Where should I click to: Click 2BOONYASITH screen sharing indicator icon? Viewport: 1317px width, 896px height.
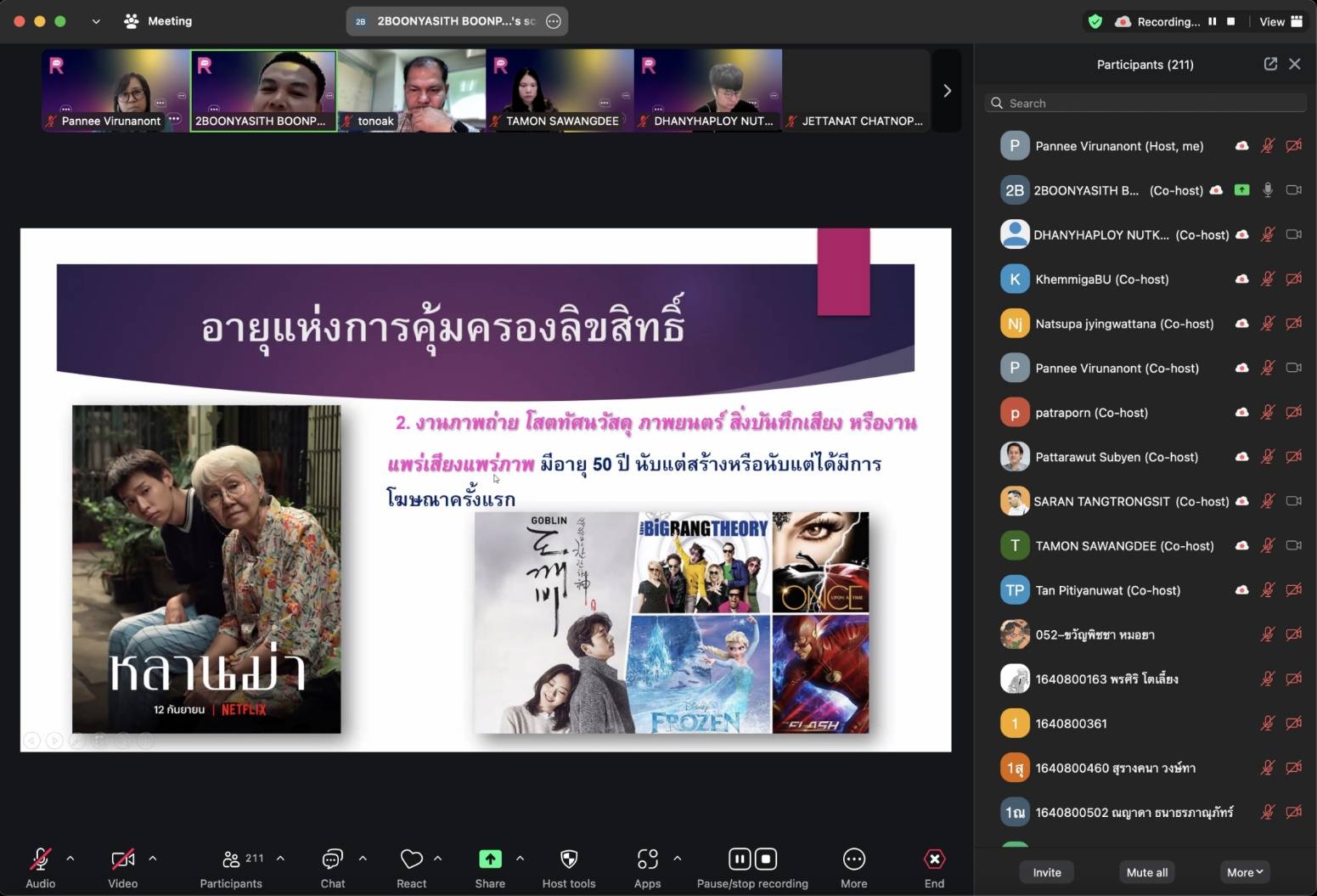1242,190
